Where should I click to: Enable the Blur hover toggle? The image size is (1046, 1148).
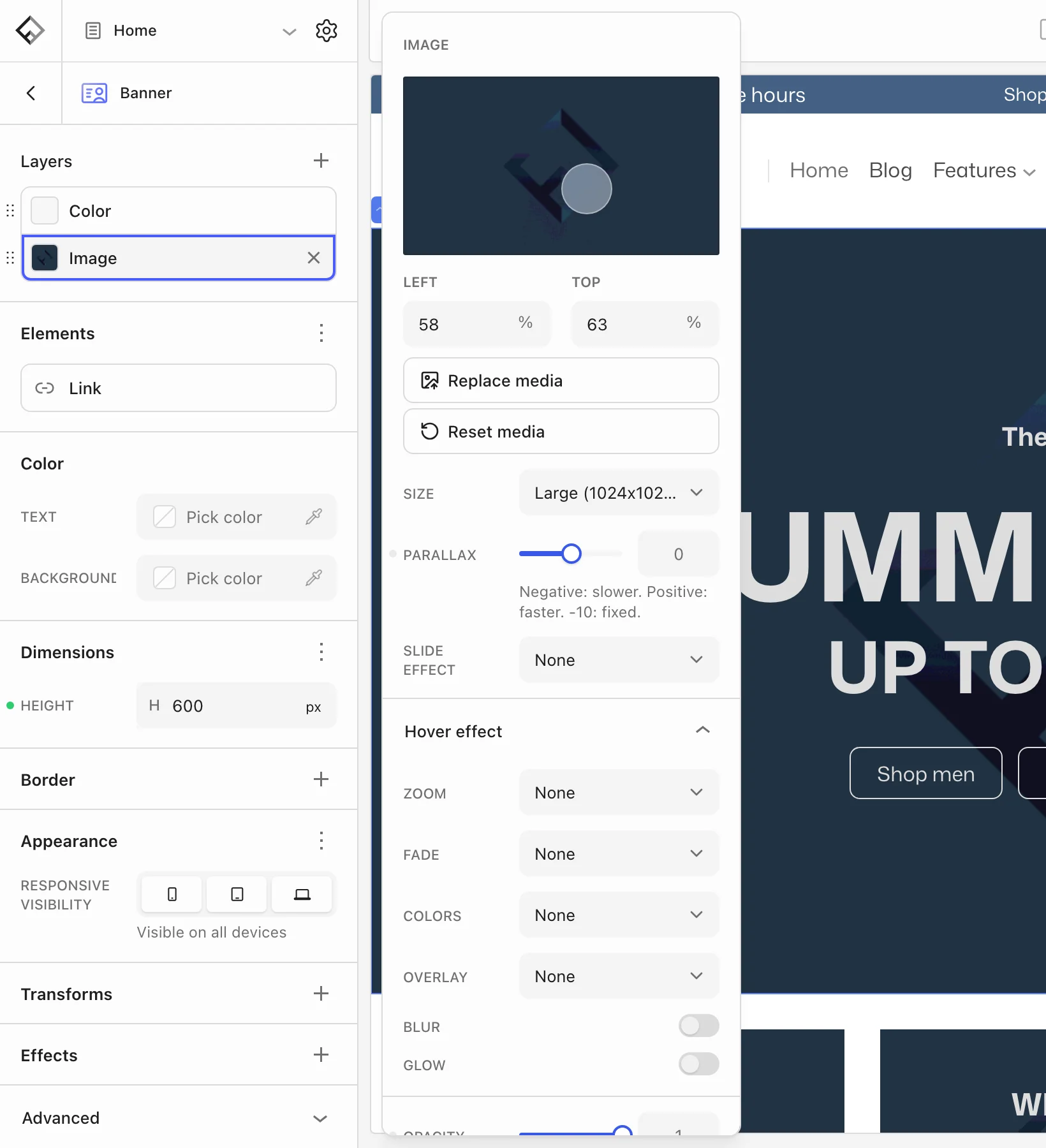(698, 1026)
